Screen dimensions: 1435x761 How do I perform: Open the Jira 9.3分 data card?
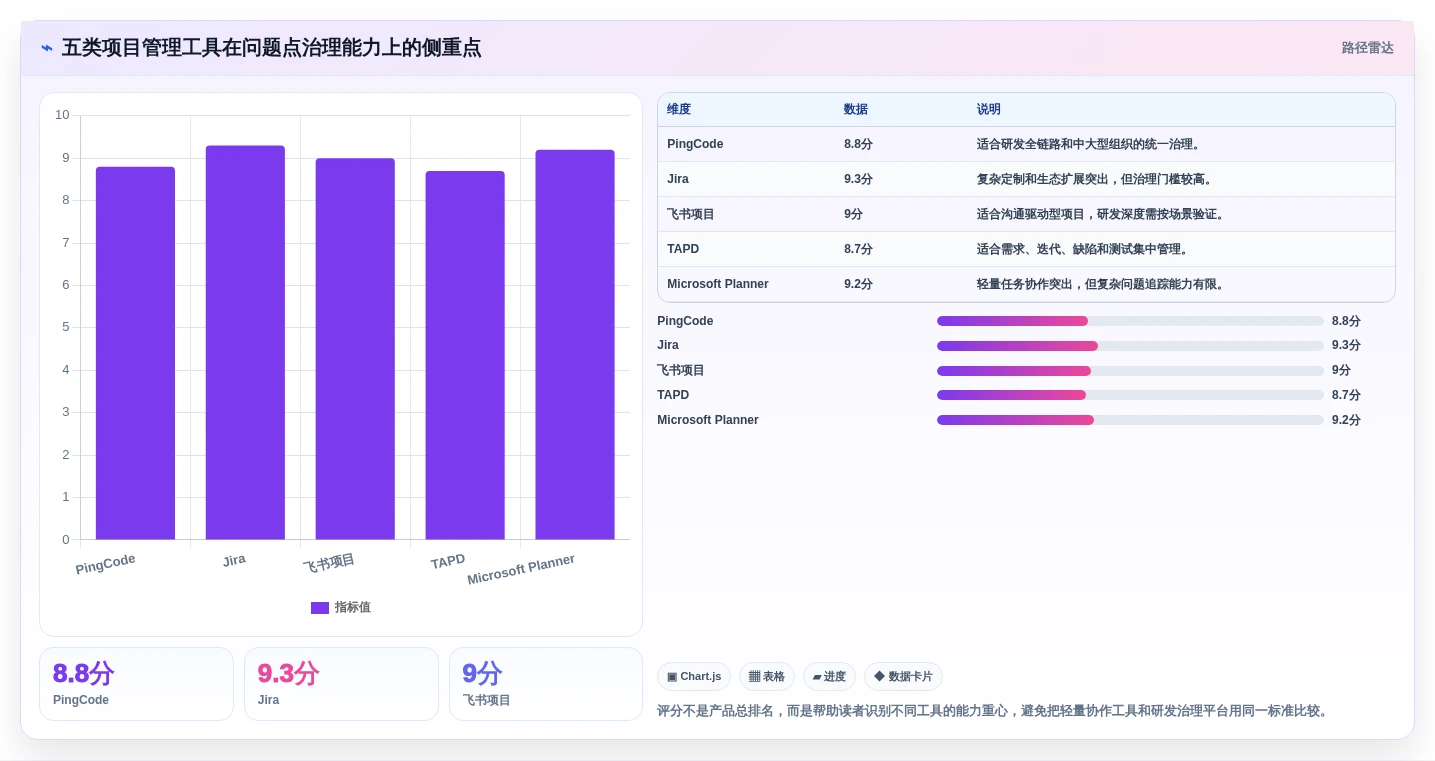click(x=341, y=684)
